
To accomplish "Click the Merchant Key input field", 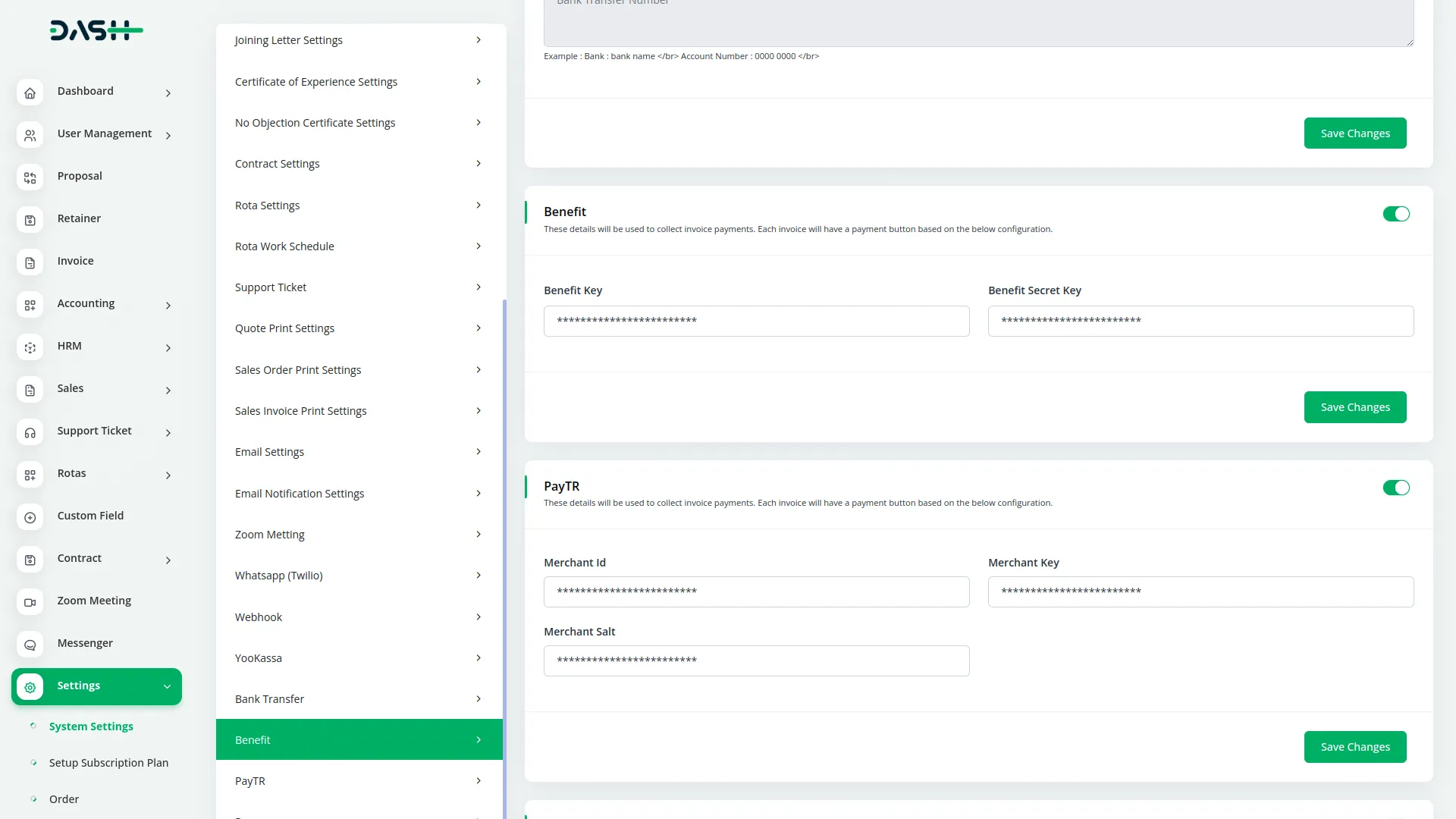I will [1200, 591].
